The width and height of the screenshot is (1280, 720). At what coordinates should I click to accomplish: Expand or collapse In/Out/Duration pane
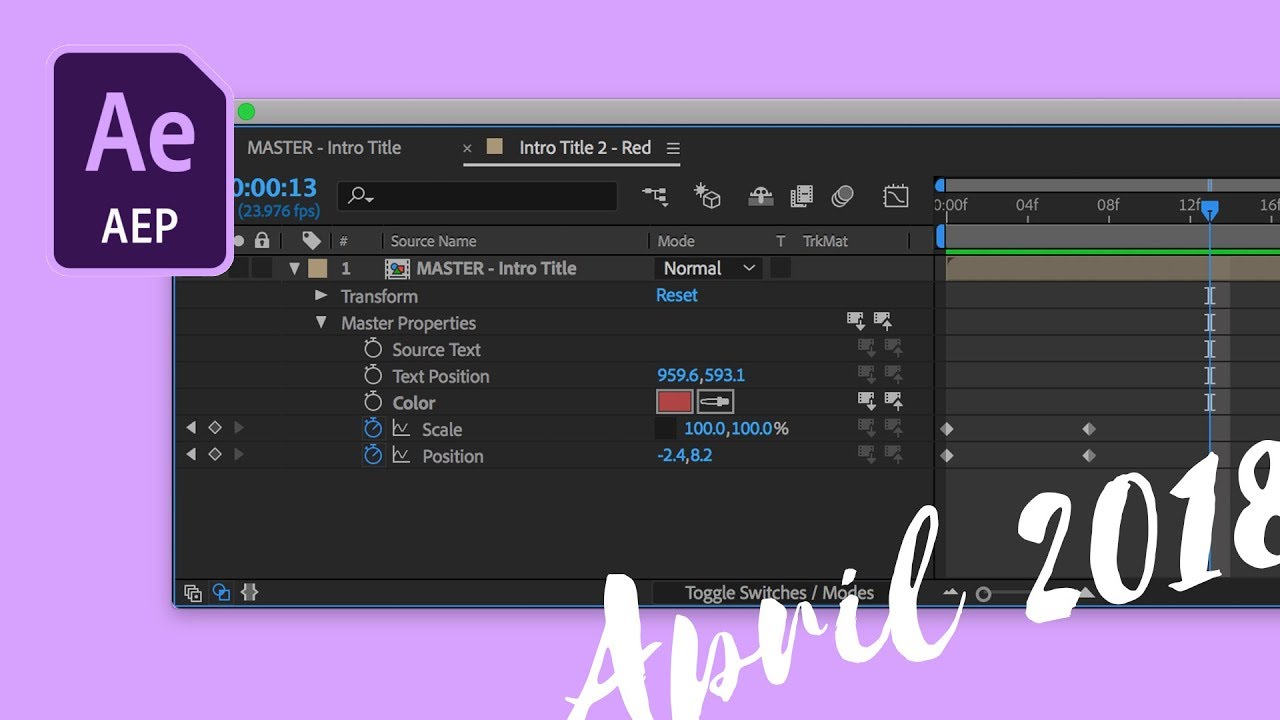coord(250,593)
